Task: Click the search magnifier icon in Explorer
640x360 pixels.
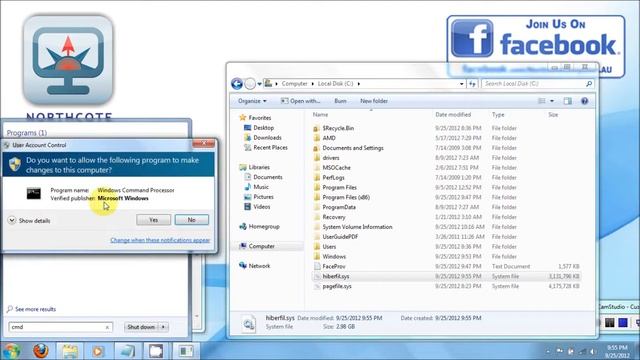Action: point(589,84)
